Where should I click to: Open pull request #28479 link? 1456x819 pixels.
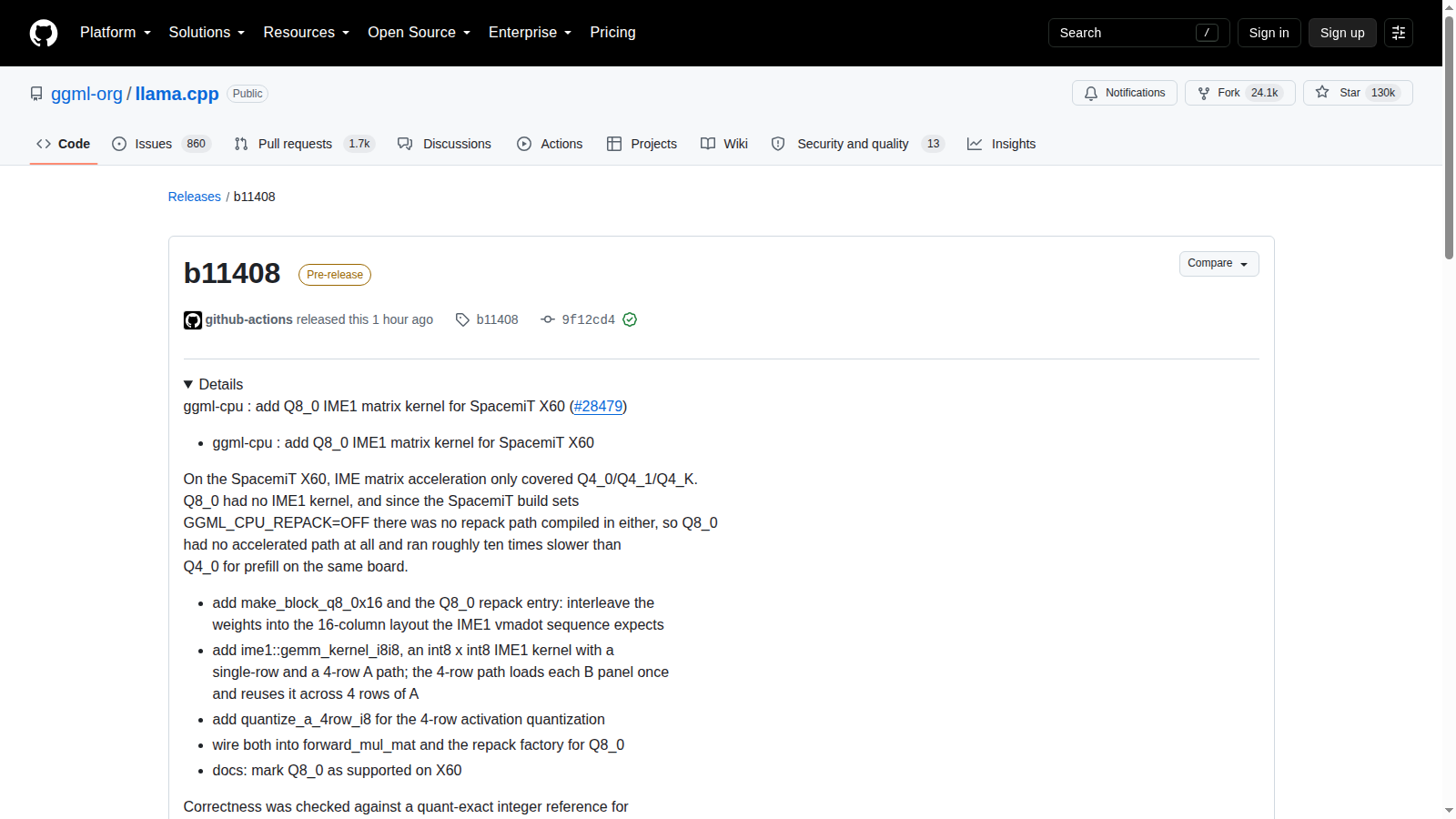[599, 407]
